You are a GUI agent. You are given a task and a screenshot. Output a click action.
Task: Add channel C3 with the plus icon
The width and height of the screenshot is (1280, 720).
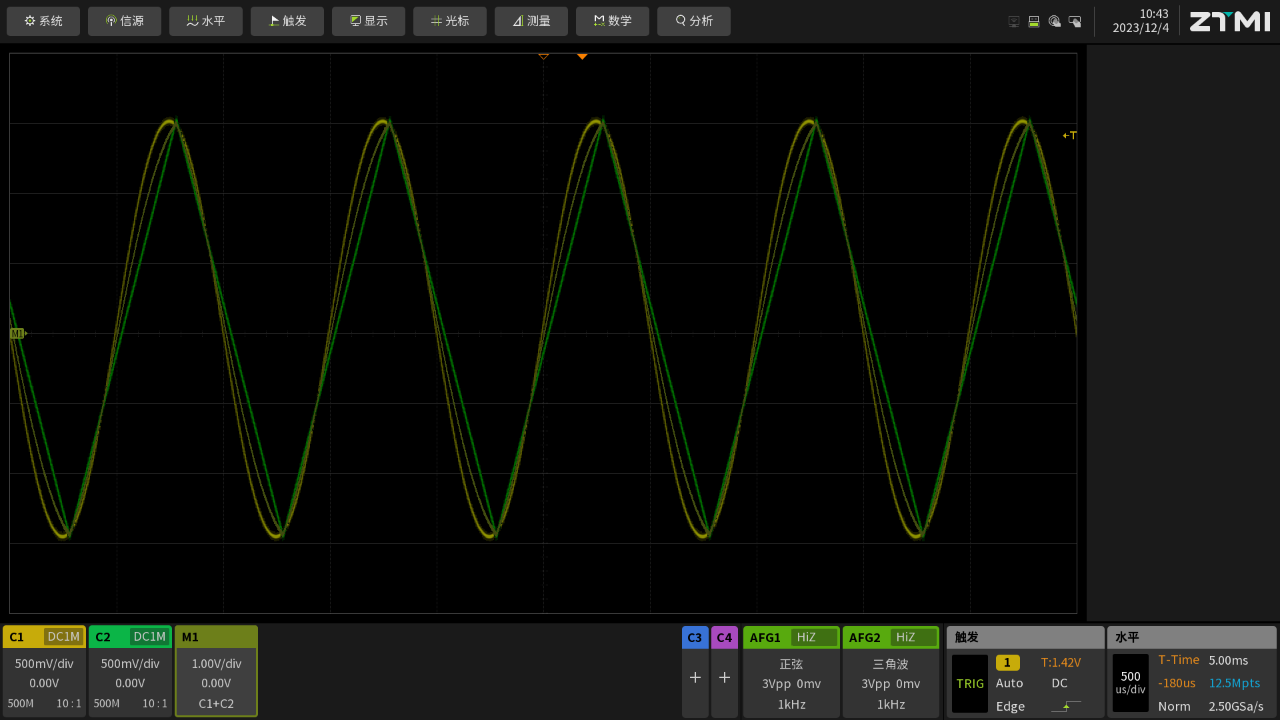pos(695,677)
